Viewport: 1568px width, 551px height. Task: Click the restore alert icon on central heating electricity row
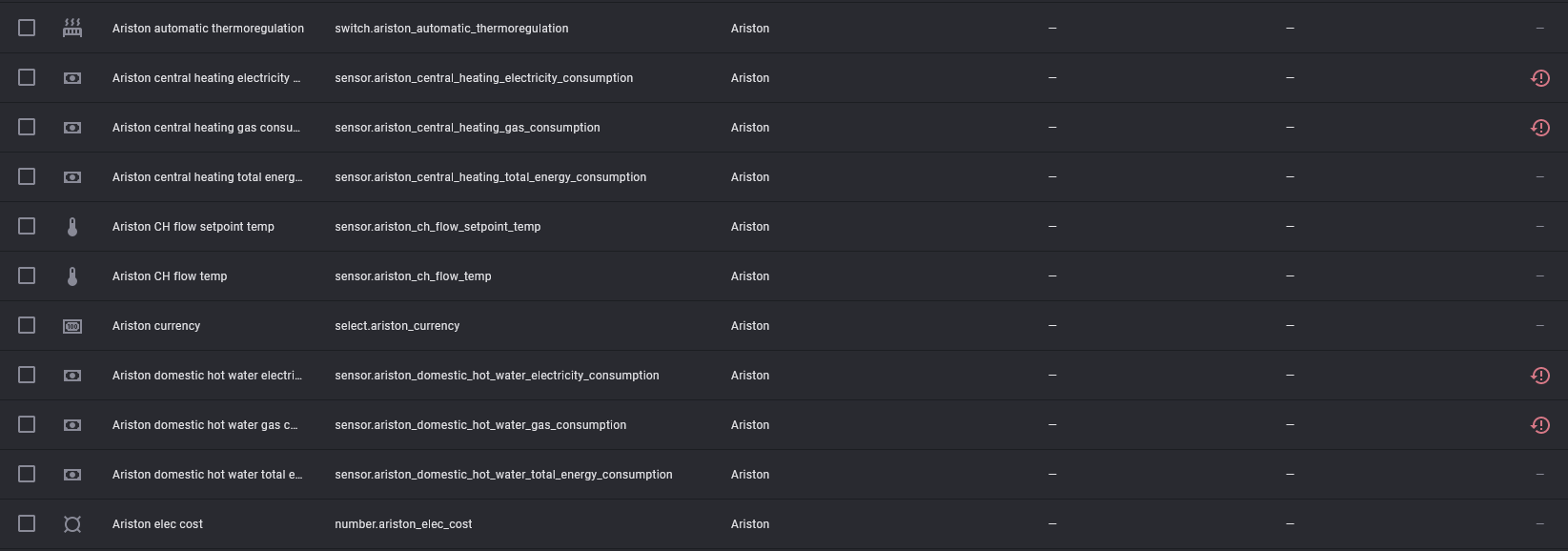(1540, 77)
